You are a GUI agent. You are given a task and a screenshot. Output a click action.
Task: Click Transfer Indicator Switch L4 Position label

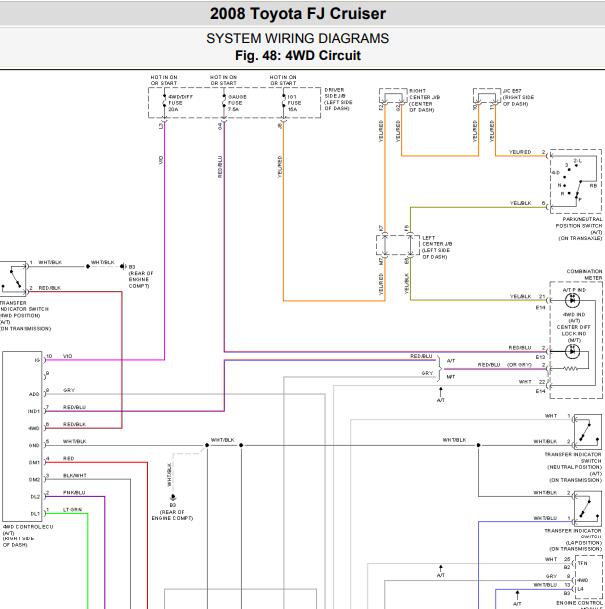pos(574,540)
